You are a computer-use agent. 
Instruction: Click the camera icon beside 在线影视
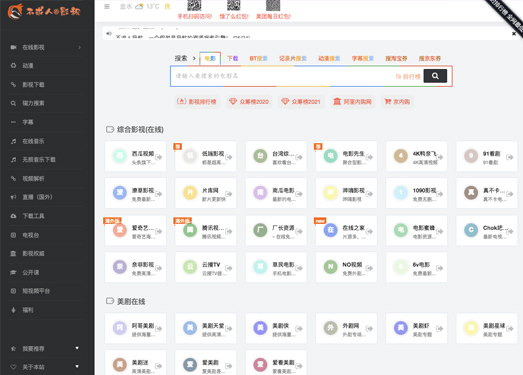(x=13, y=47)
